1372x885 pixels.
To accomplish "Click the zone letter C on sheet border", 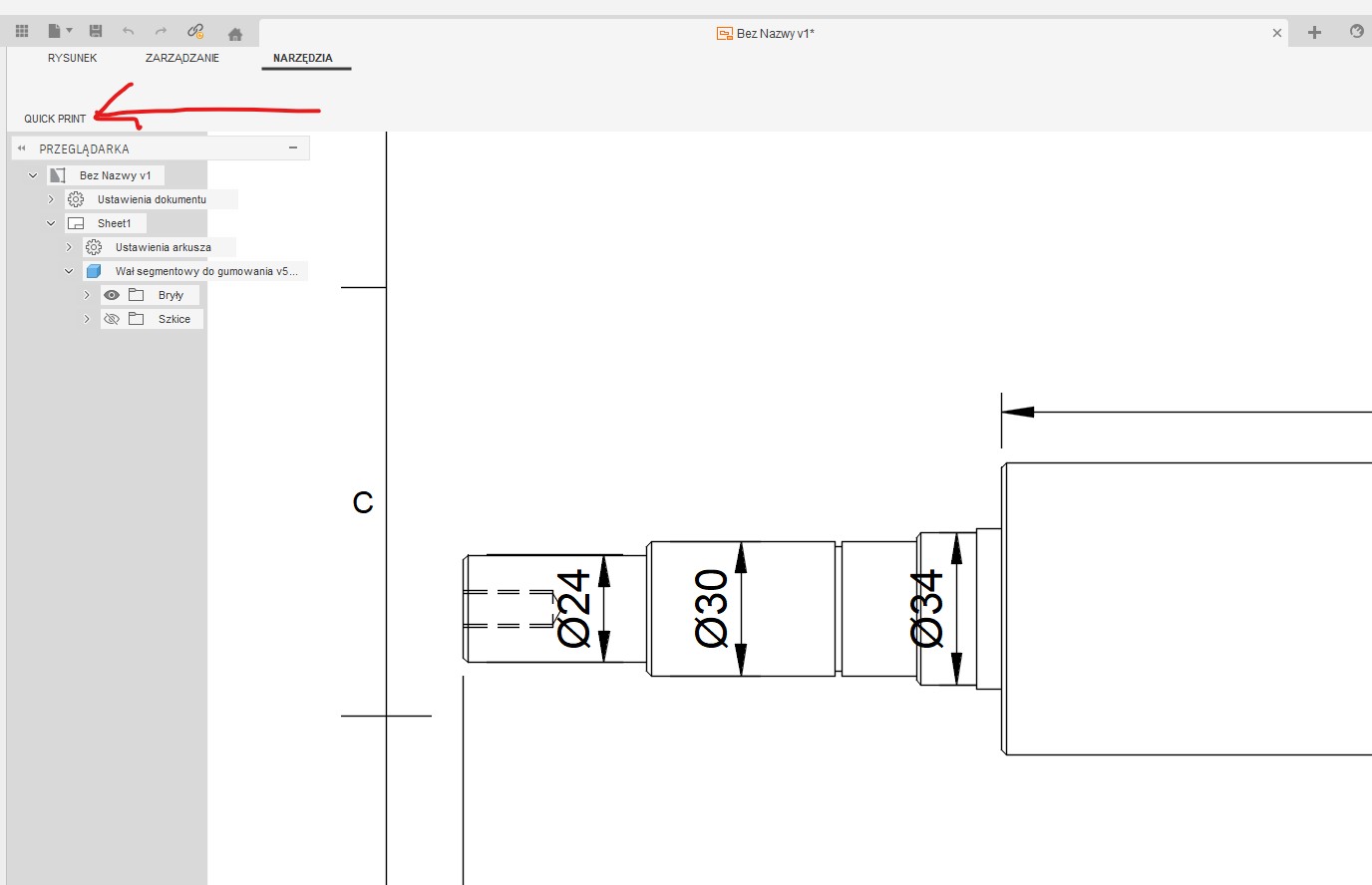I will point(363,502).
